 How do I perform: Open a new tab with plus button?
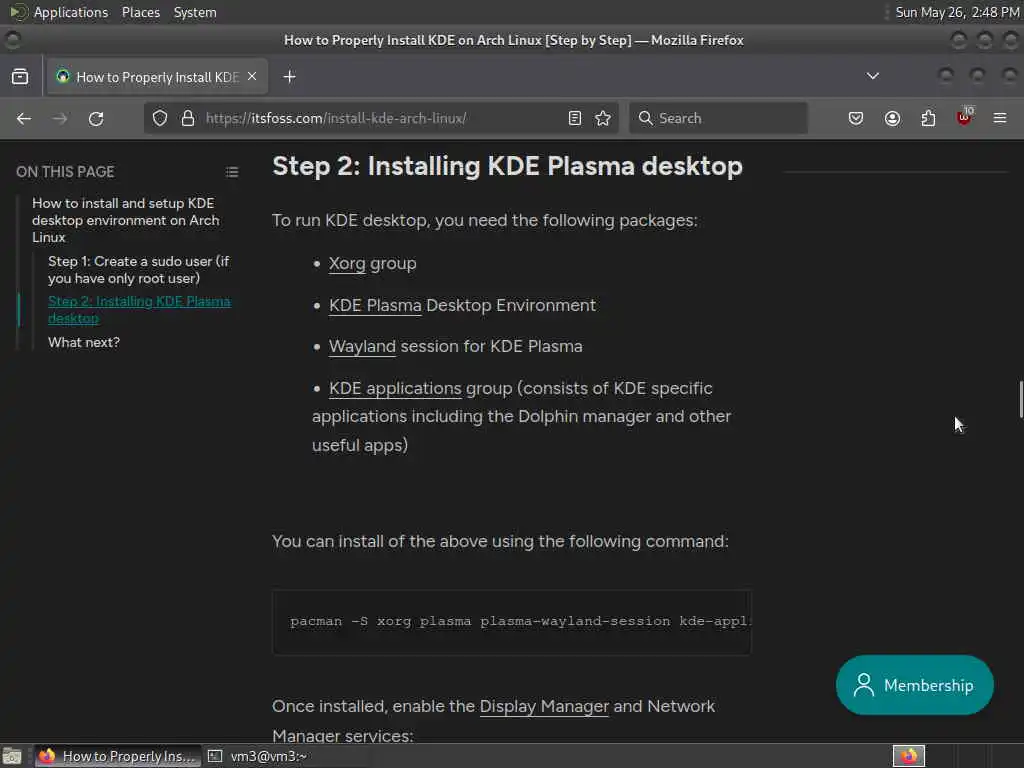(x=289, y=76)
